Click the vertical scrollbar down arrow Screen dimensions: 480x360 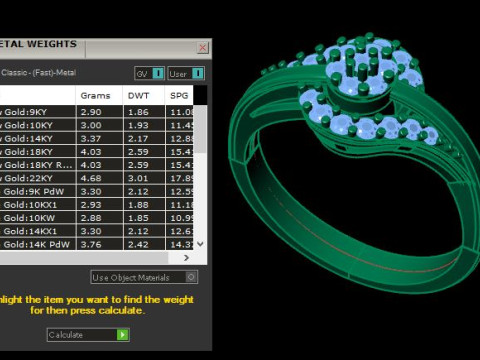[200, 244]
